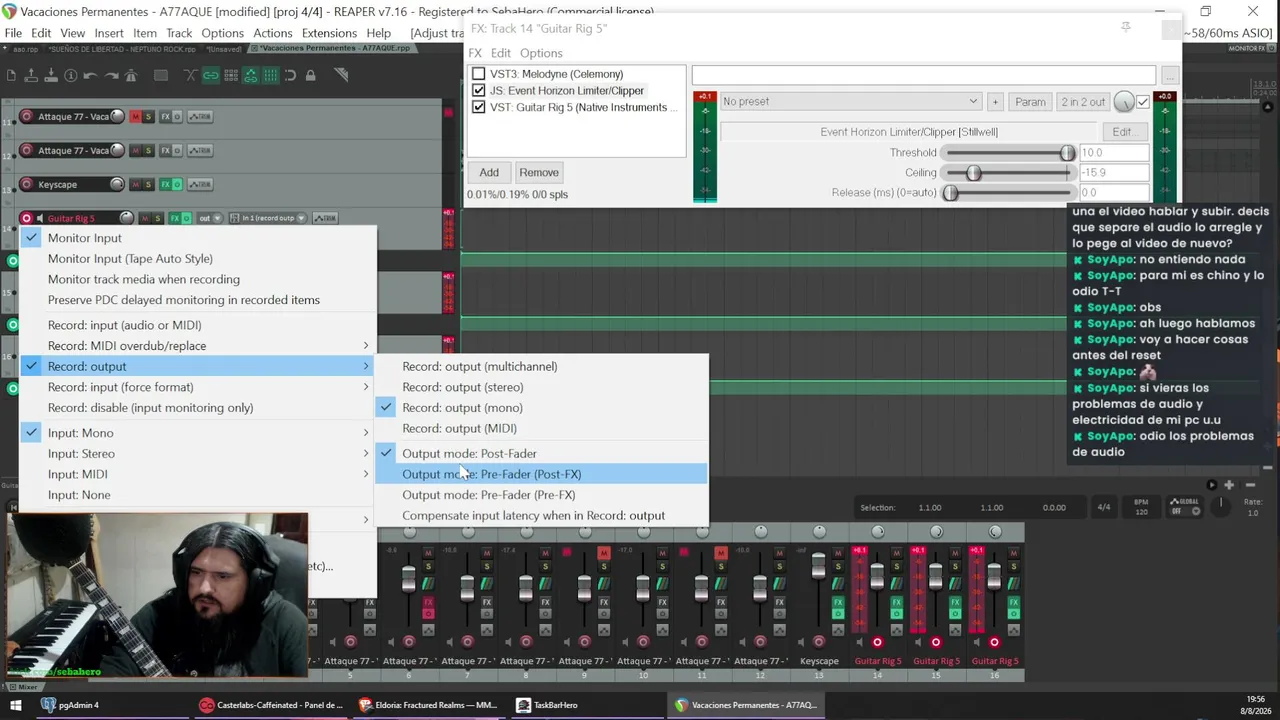This screenshot has height=720, width=1280.
Task: Click the Open Project toolbar icon
Action: [31, 75]
